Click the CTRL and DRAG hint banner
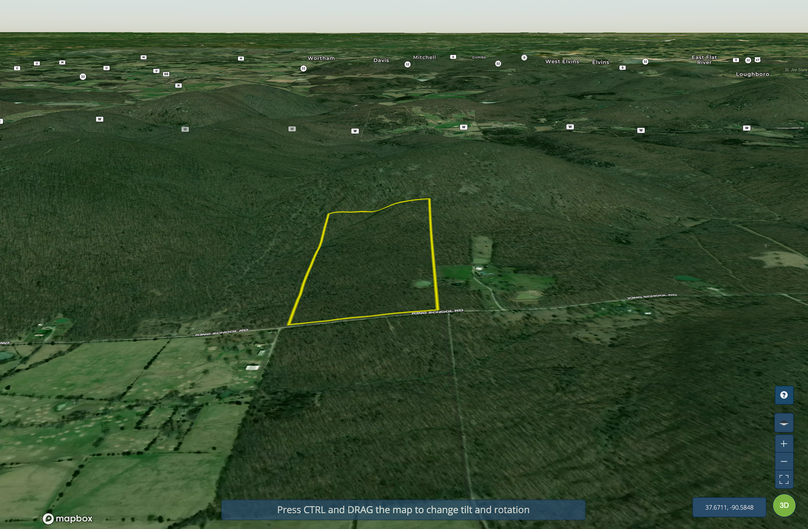 (x=403, y=510)
